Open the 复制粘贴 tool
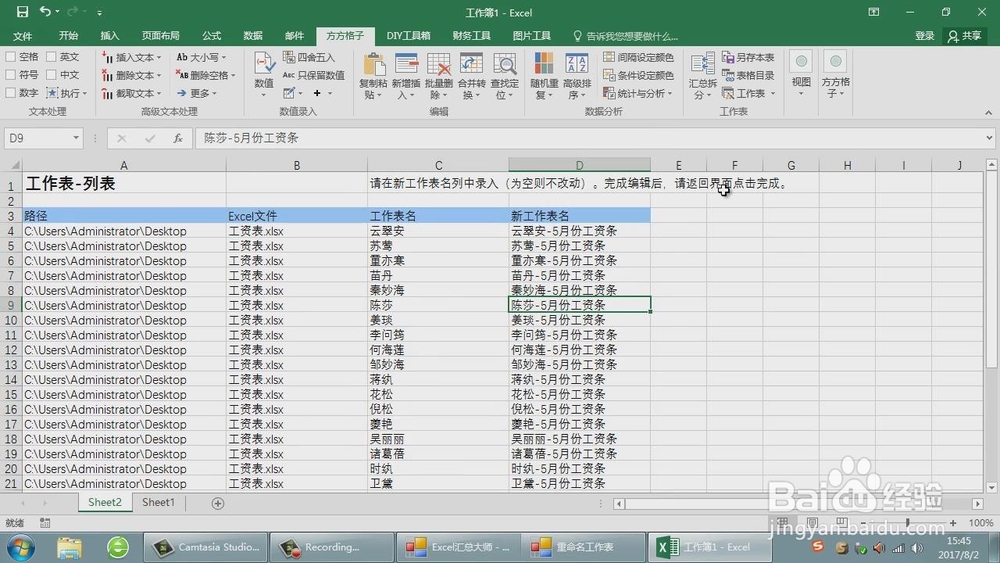 (x=374, y=77)
